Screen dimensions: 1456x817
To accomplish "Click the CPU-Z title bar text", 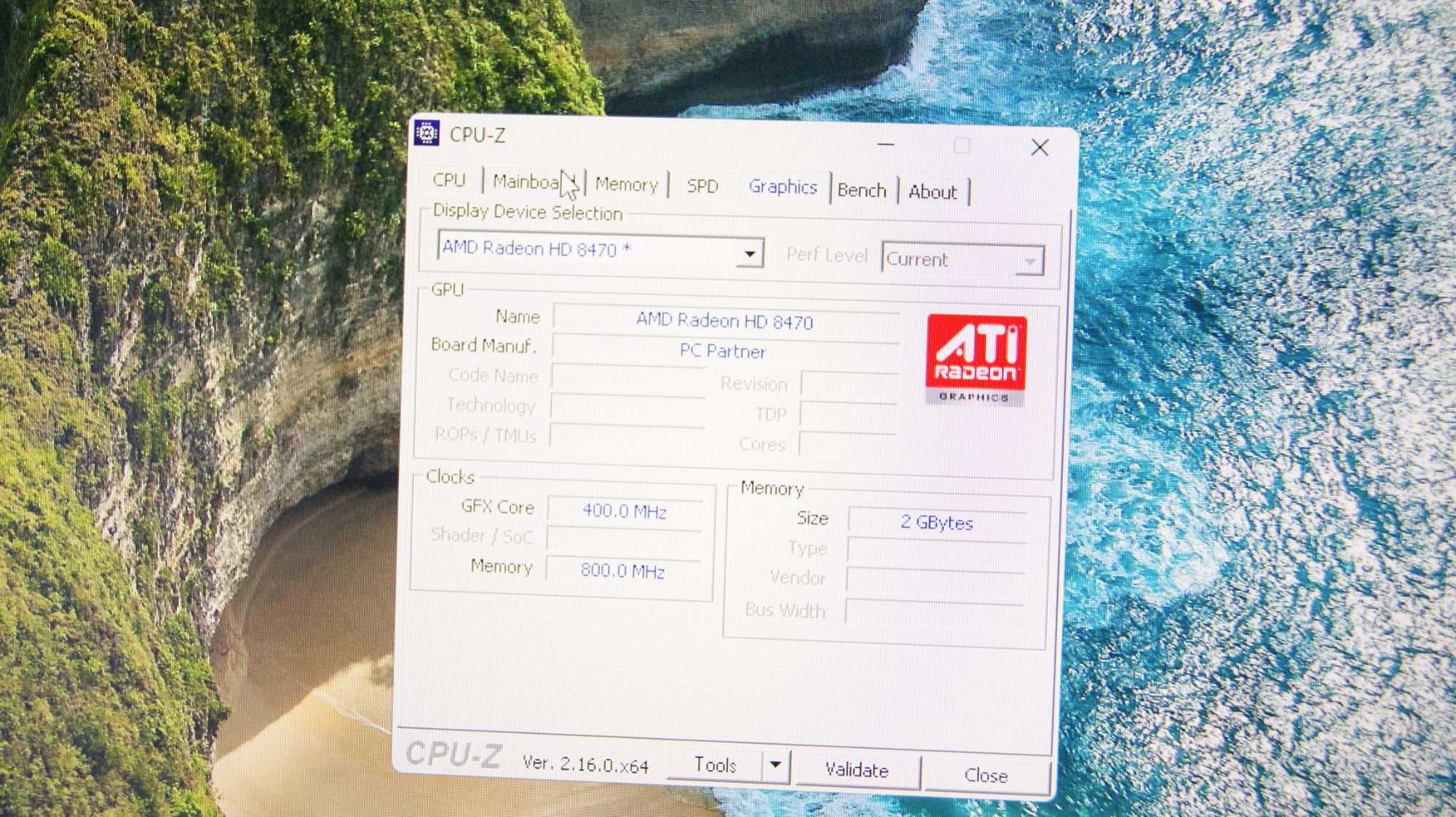I will click(x=477, y=135).
